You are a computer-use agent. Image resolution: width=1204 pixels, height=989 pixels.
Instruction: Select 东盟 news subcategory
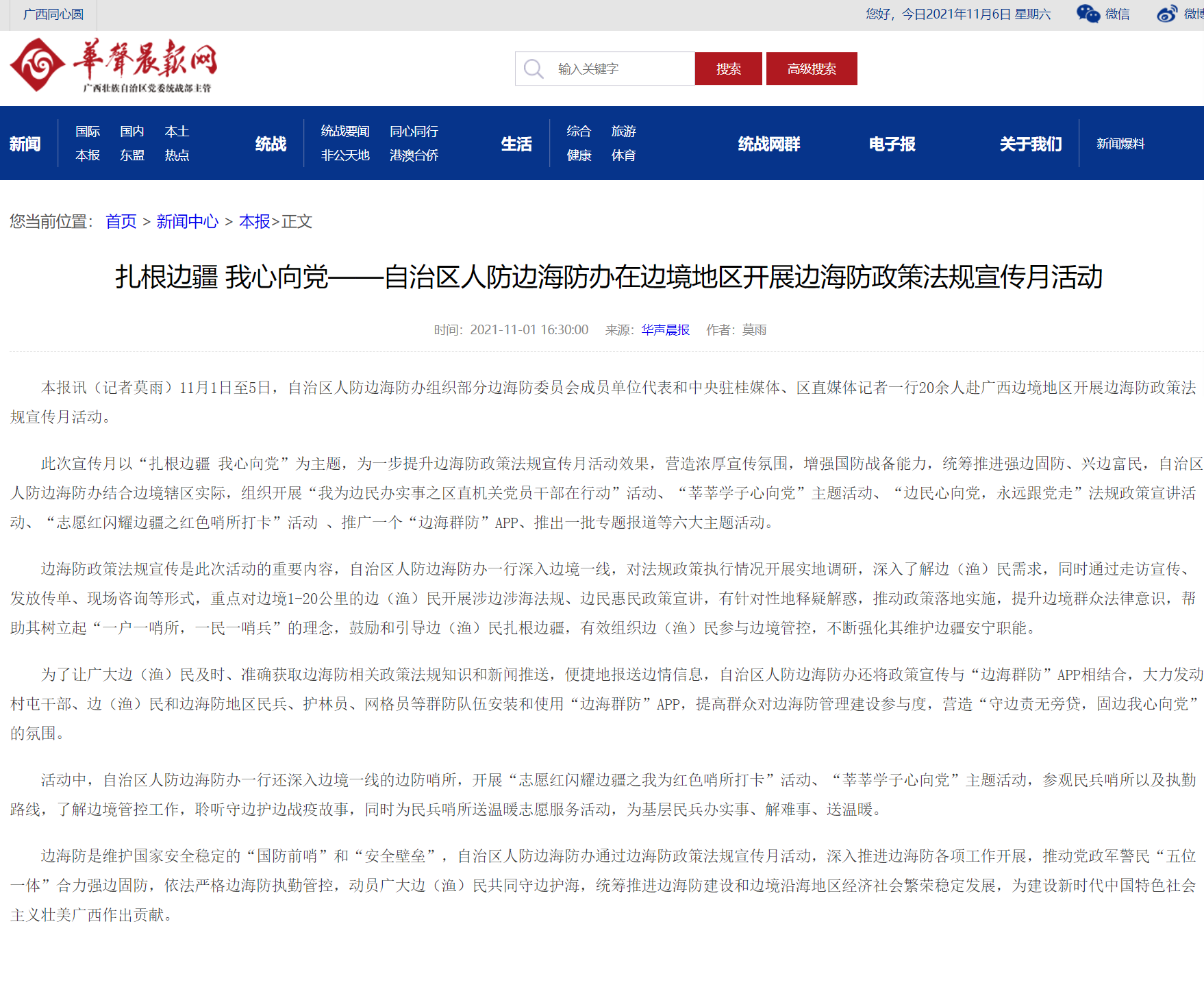click(x=132, y=155)
